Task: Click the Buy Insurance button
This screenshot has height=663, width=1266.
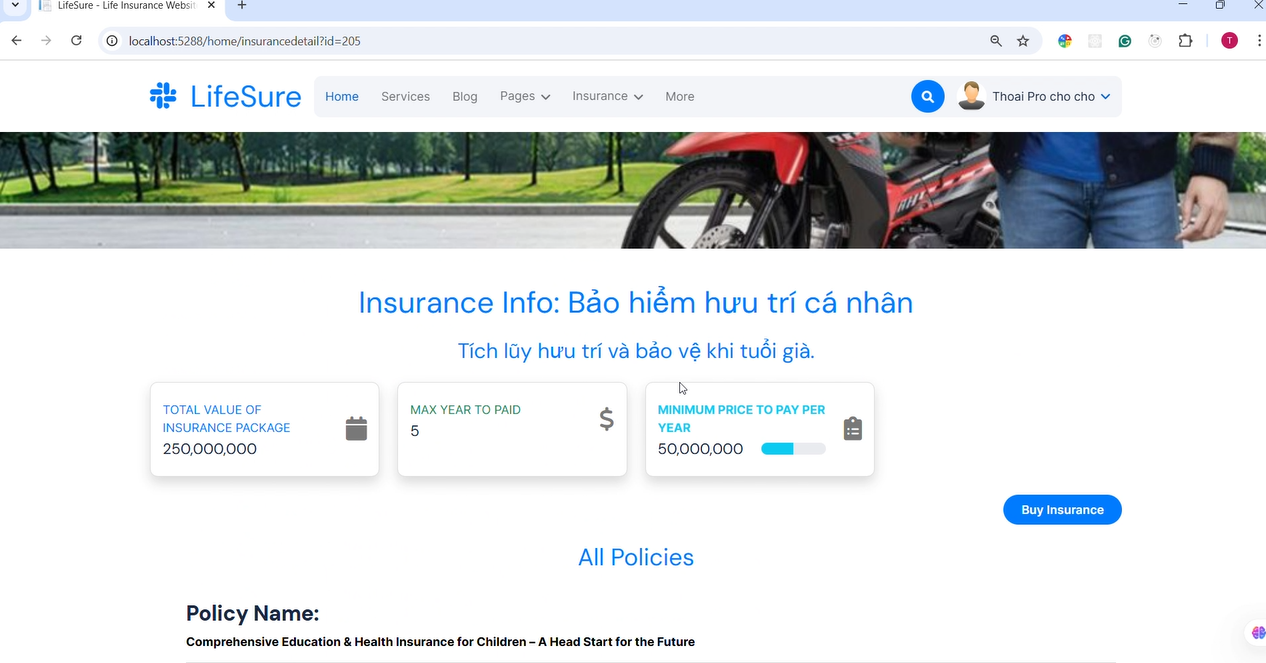Action: pos(1062,510)
